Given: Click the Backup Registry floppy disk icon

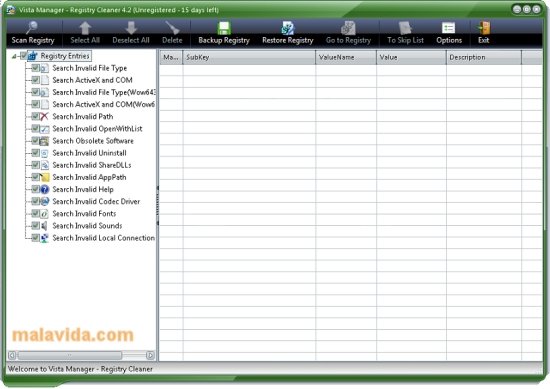Looking at the screenshot, I should 223,28.
